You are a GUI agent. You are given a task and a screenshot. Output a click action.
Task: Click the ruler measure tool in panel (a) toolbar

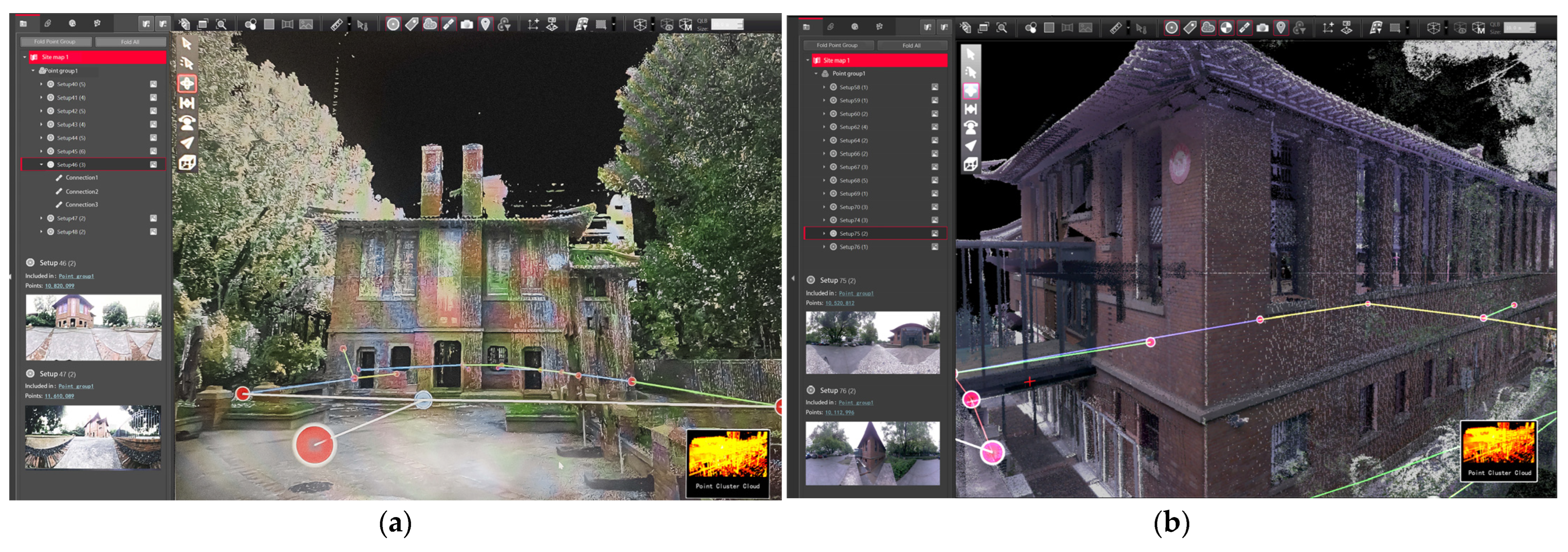336,25
